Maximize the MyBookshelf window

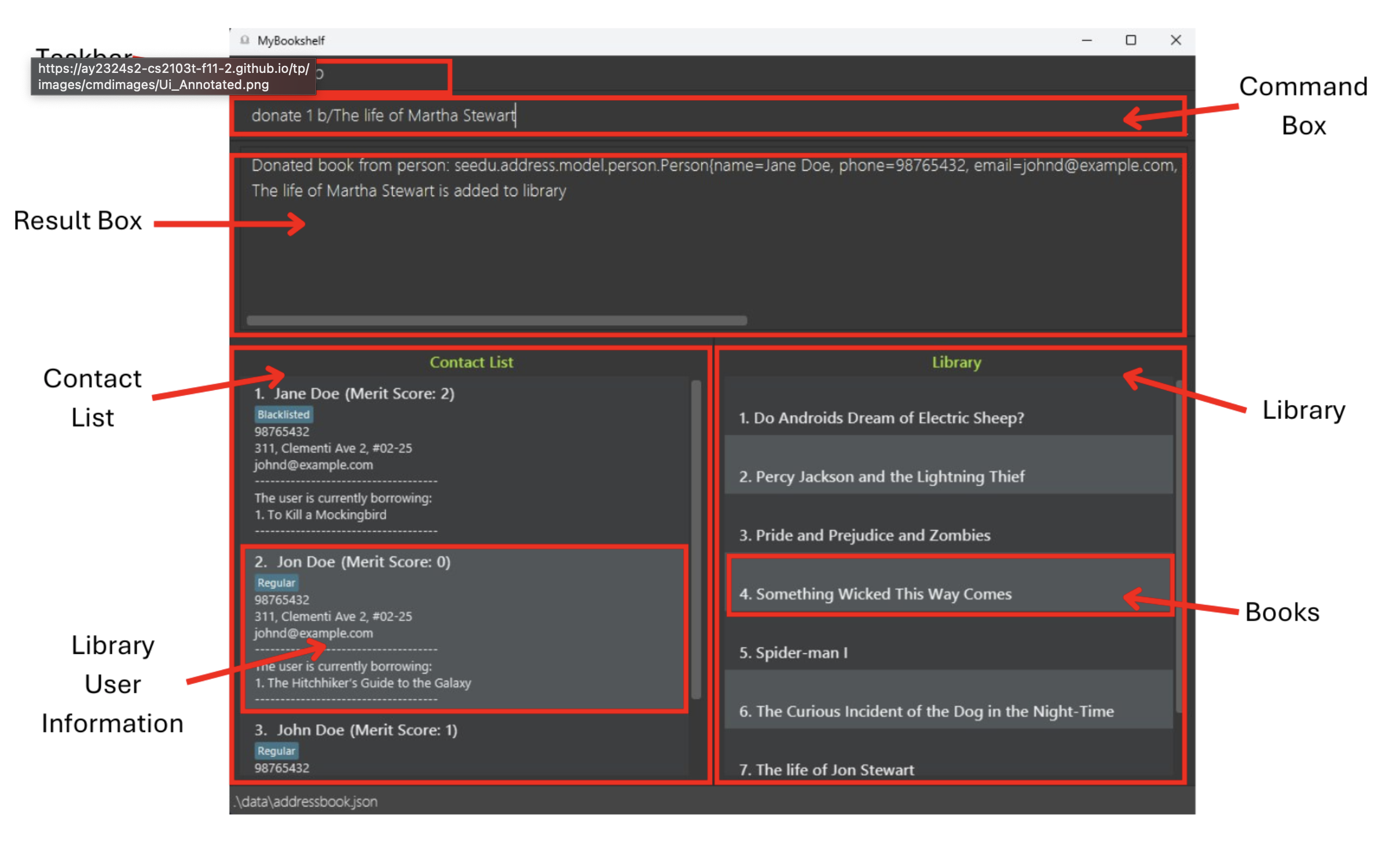click(1130, 40)
